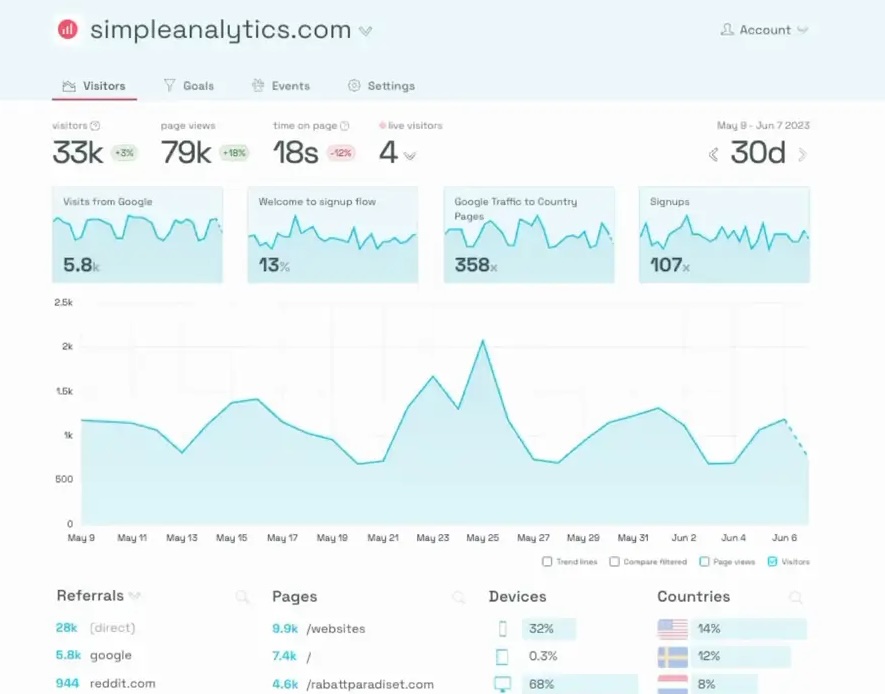Click the May 9 - Jun 7 2023 date text
This screenshot has height=694, width=885.
click(763, 125)
